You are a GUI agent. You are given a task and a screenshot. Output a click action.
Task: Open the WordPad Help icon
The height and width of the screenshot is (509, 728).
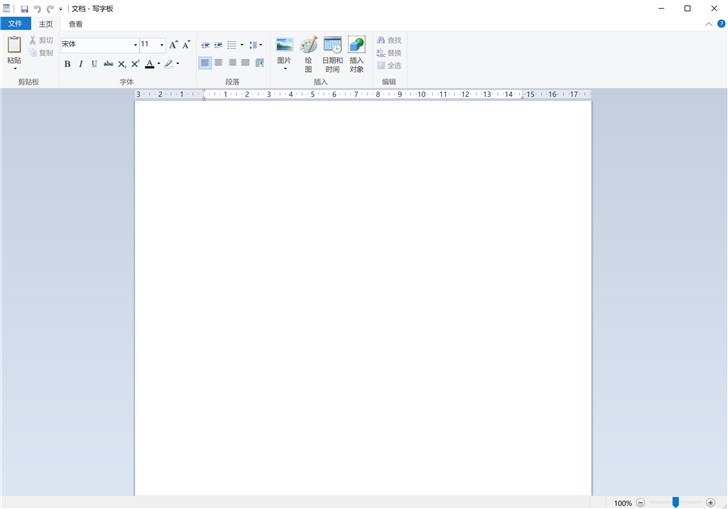721,24
